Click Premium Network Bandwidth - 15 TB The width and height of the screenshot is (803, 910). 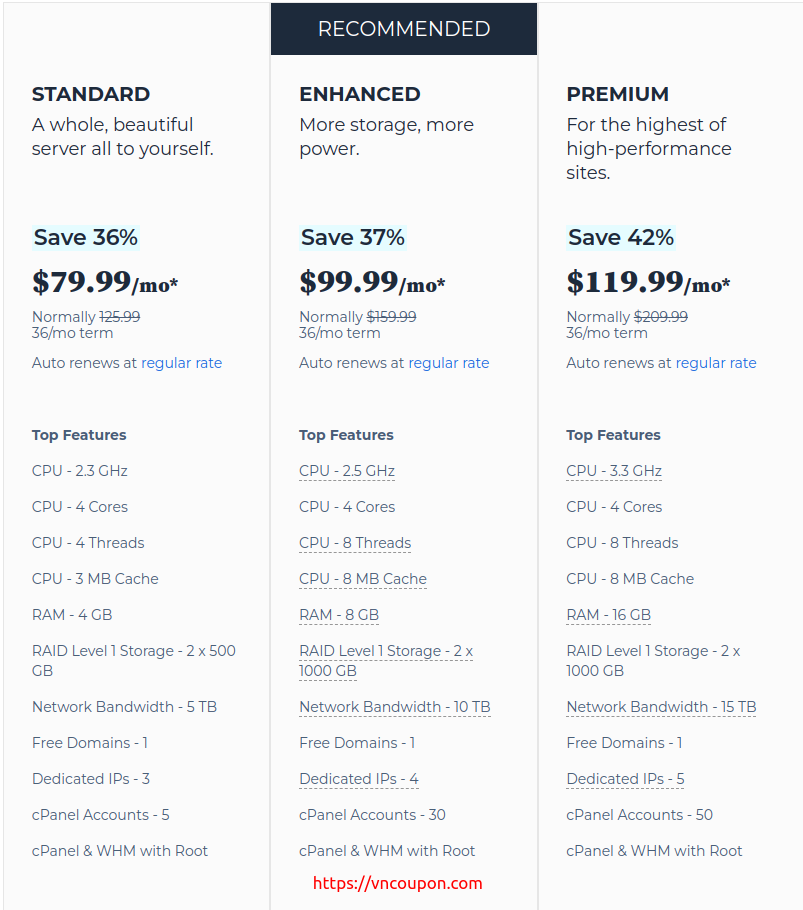pyautogui.click(x=661, y=707)
